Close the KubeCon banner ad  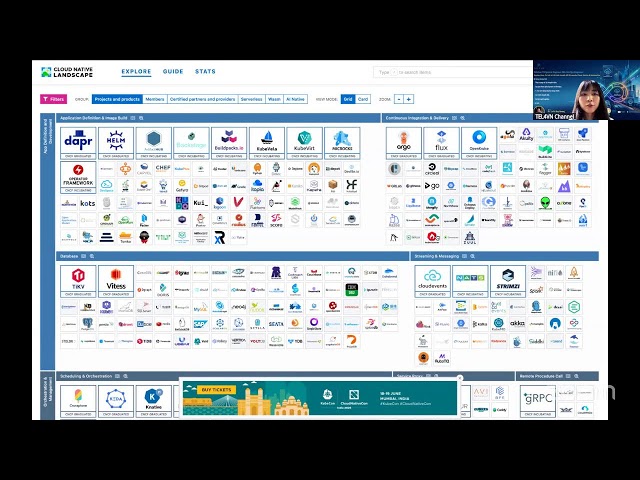coord(460,378)
